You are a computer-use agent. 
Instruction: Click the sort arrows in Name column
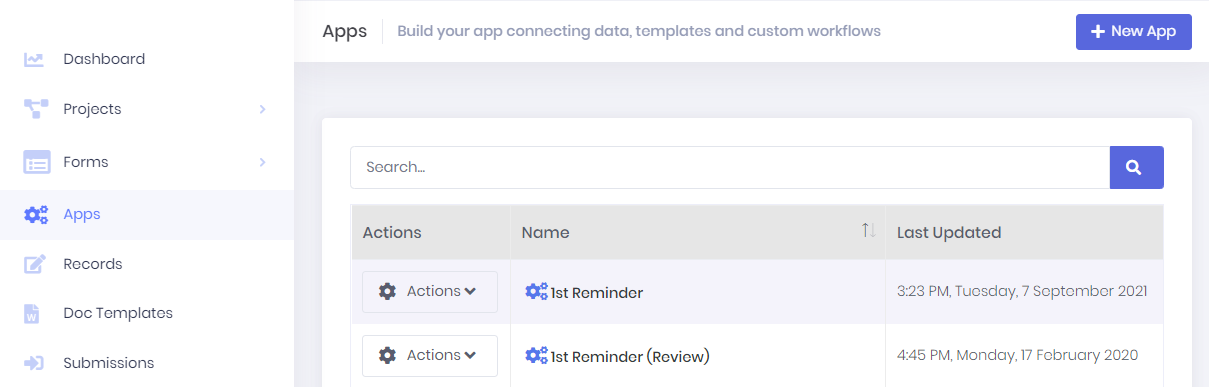pos(868,231)
